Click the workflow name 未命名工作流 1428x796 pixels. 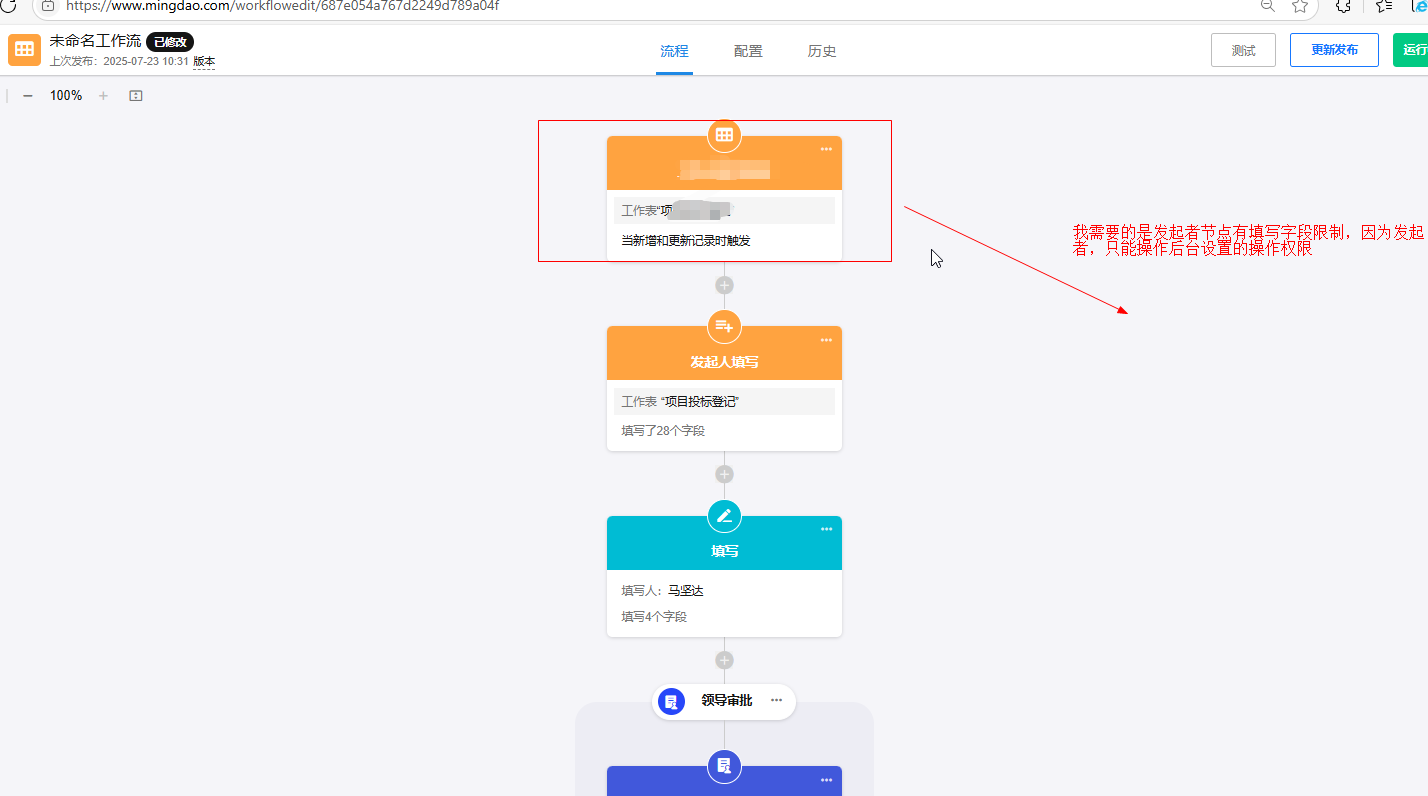[x=95, y=41]
